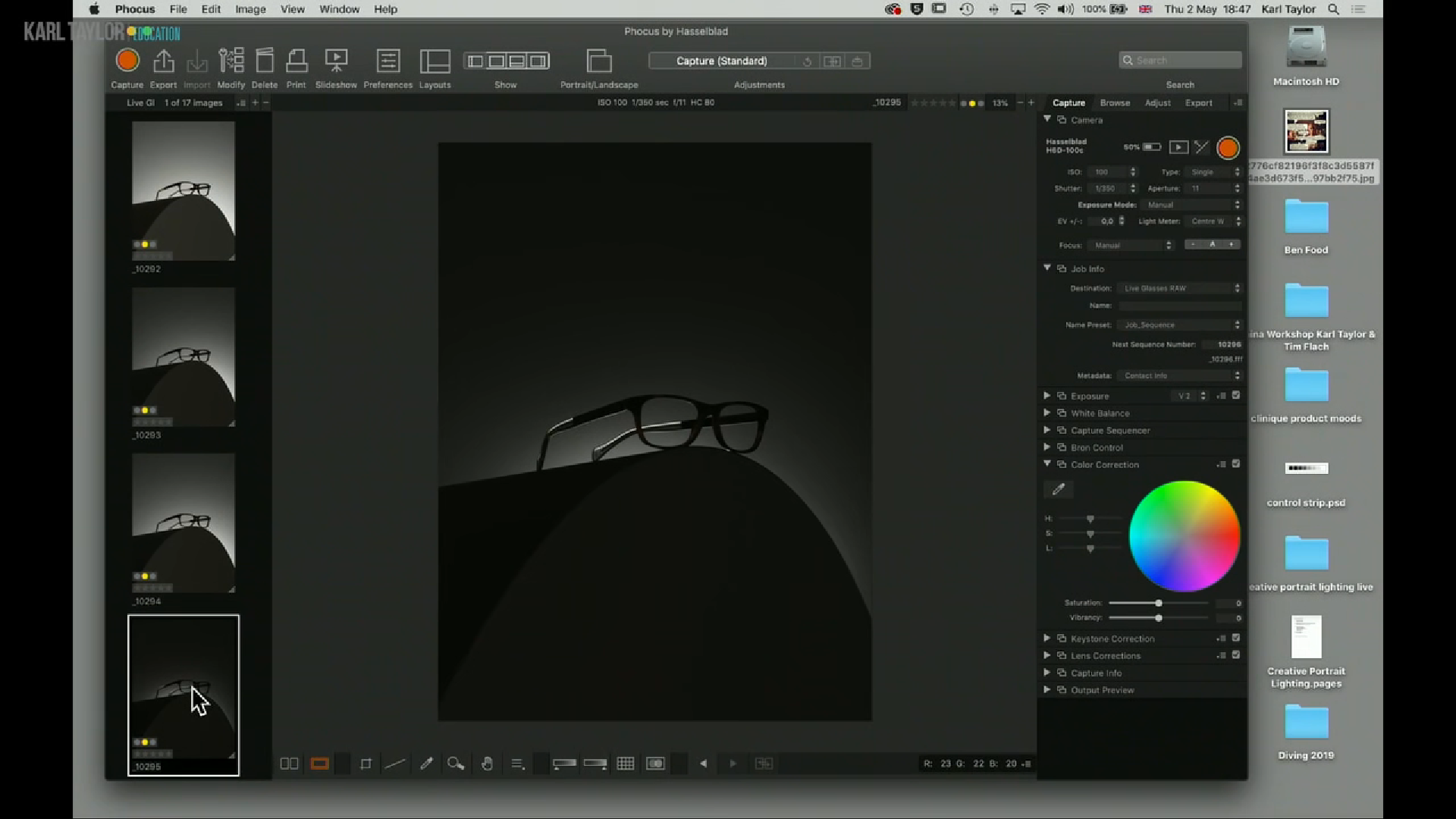Open the Destination folder dropdown

pyautogui.click(x=1180, y=288)
